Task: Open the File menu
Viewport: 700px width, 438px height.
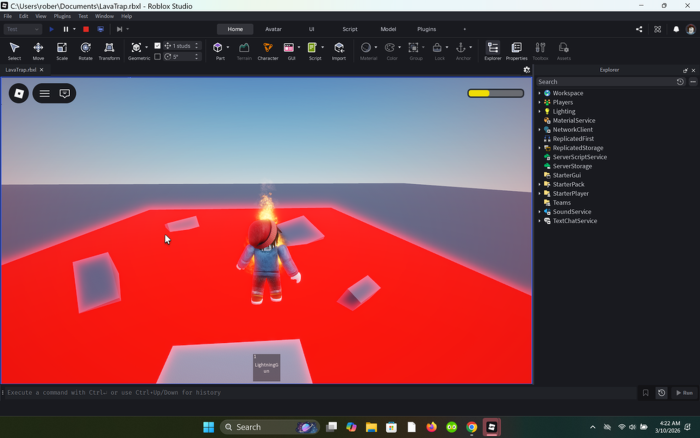Action: point(8,16)
